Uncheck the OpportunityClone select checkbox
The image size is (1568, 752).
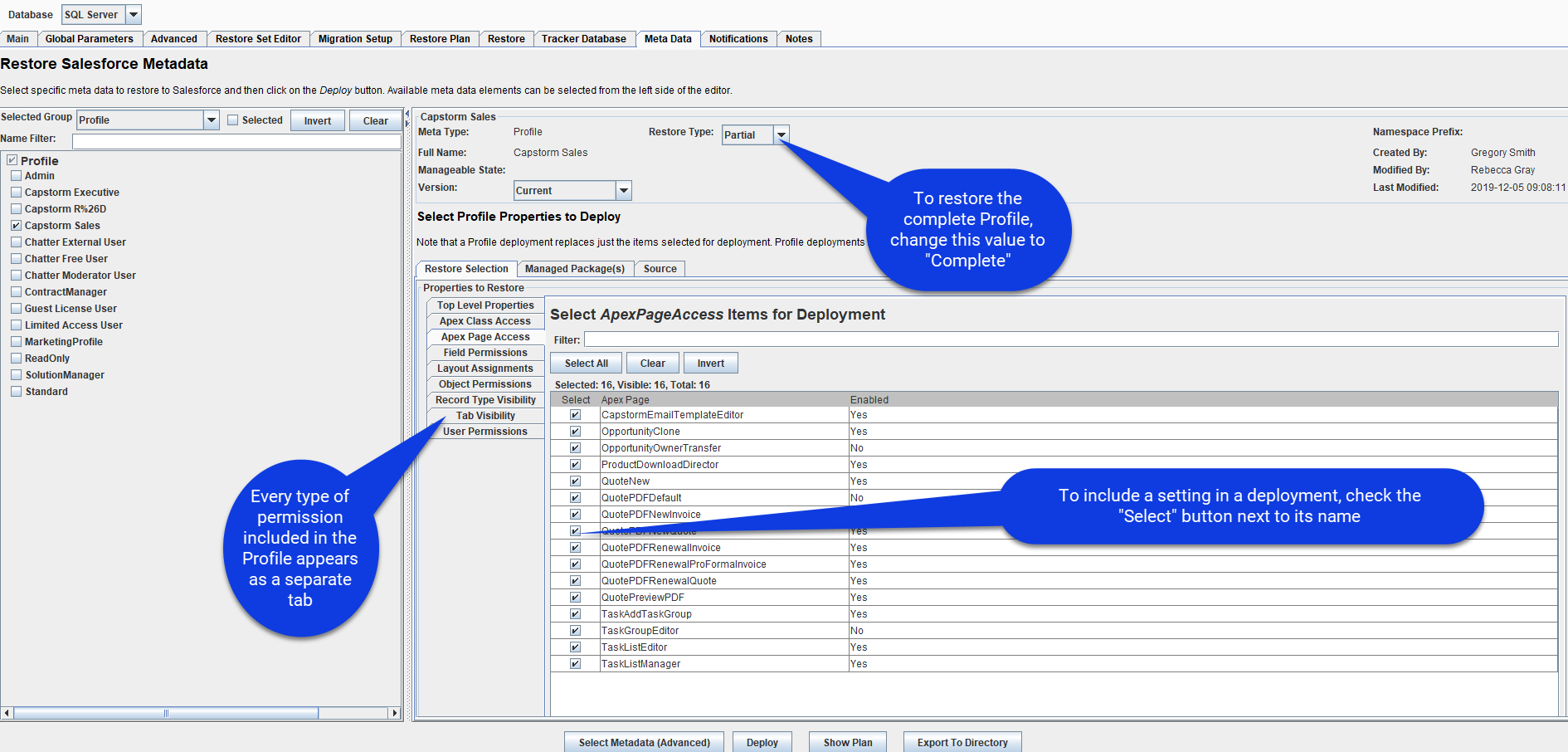point(575,432)
